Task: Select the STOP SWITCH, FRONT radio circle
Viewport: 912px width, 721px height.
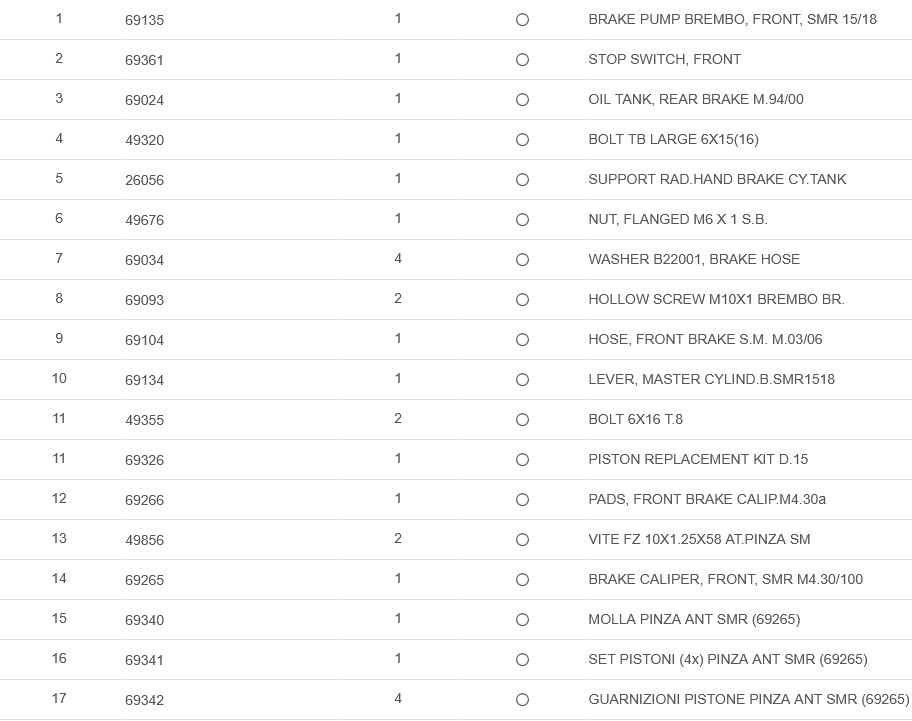Action: pos(522,60)
